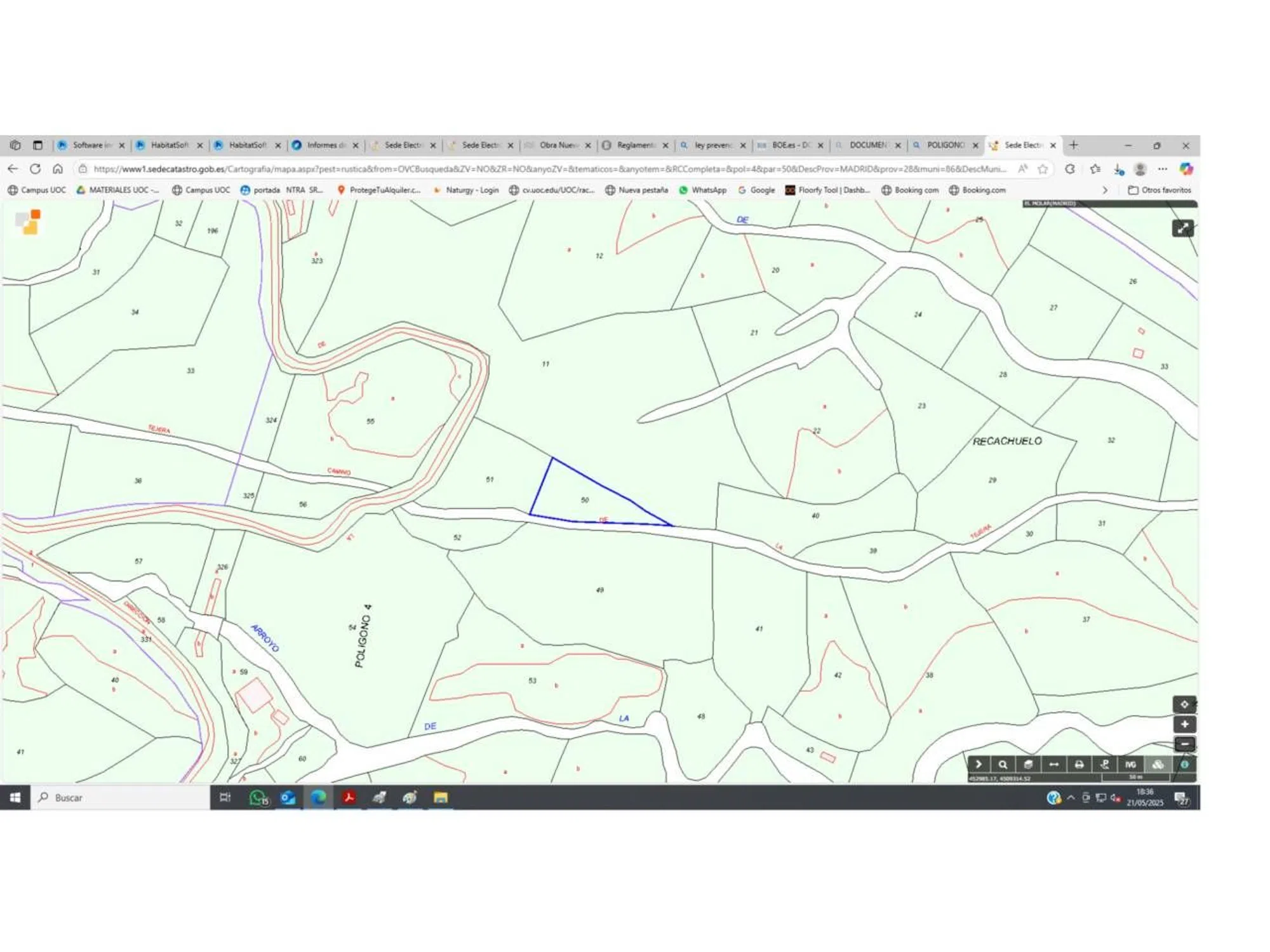Toggle the highlighted overlay layers button
This screenshot has height=952, width=1270.
click(x=1158, y=765)
